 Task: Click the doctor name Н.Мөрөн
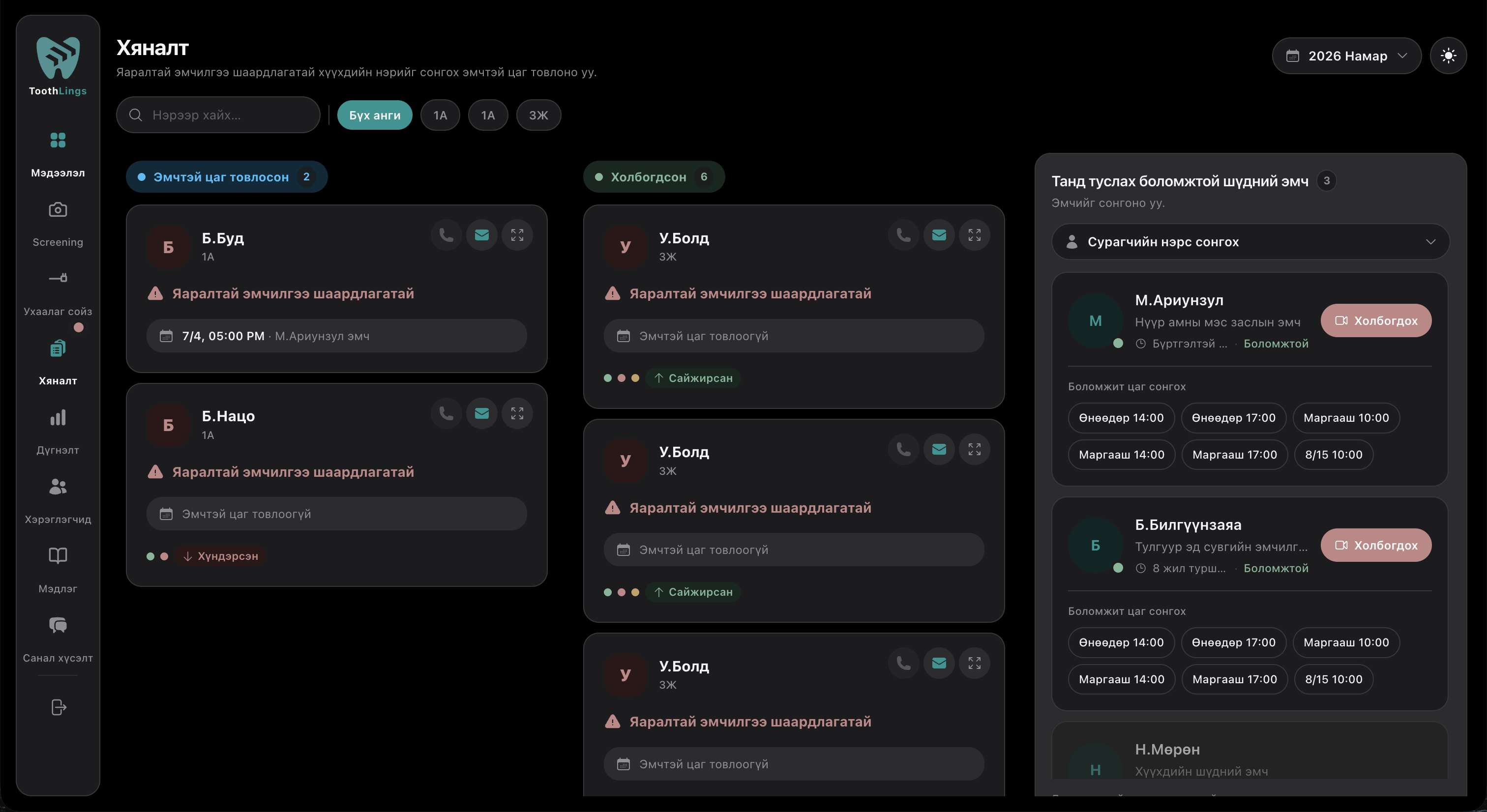1167,749
